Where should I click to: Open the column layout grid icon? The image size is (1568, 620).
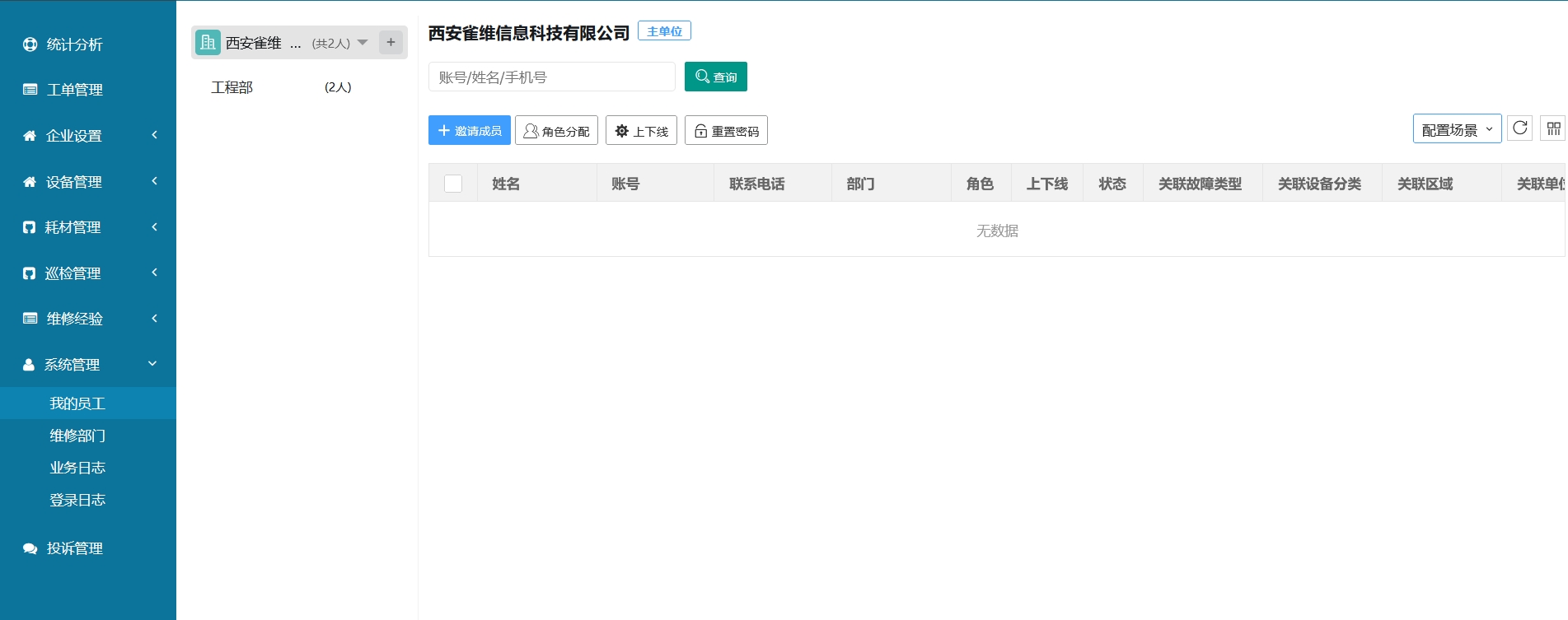point(1553,128)
